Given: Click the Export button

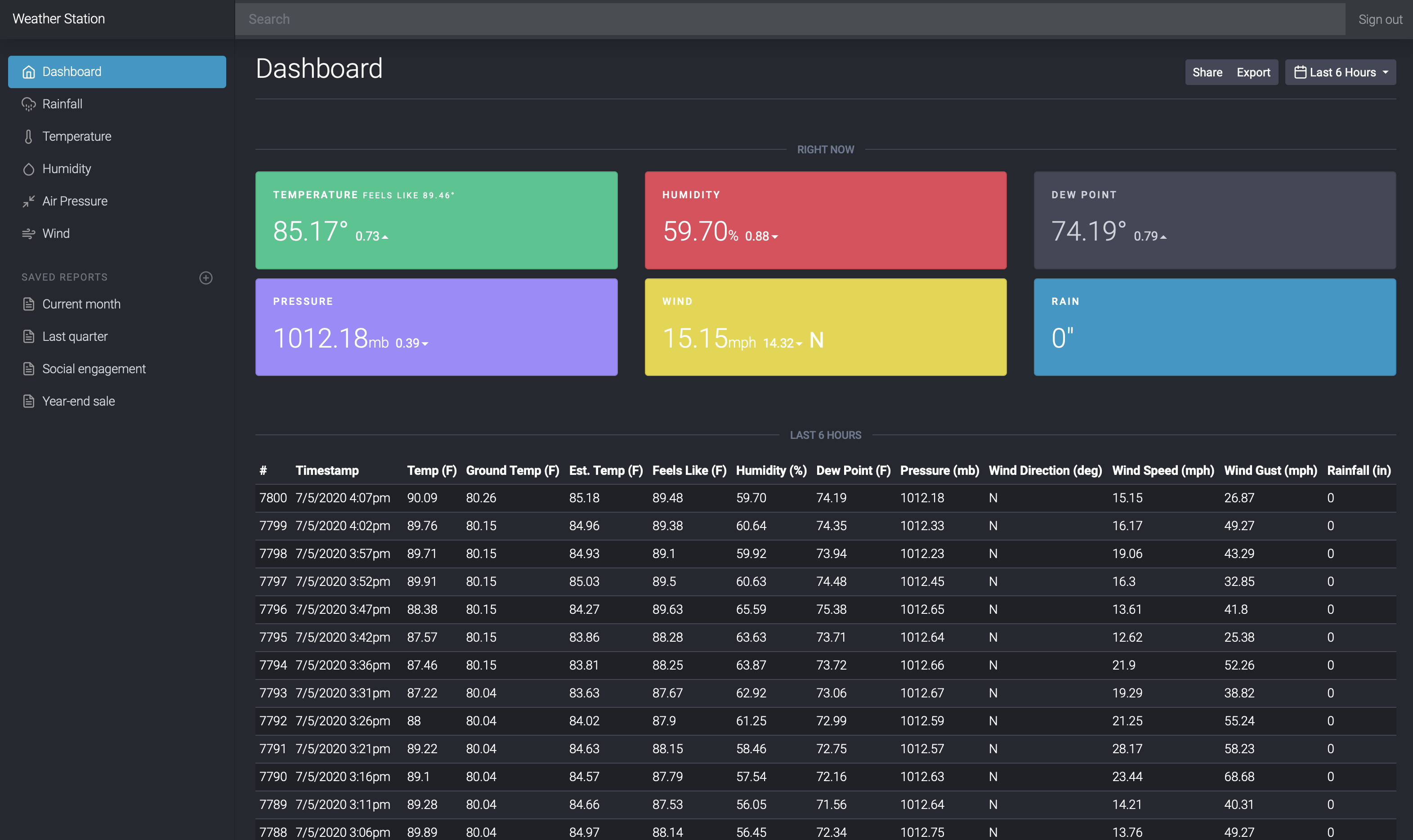Looking at the screenshot, I should [x=1253, y=72].
